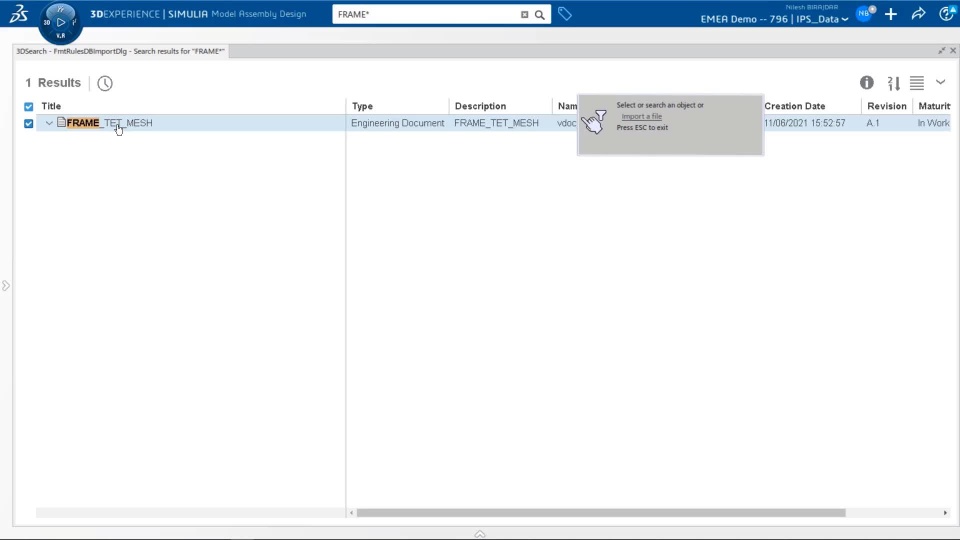960x540 pixels.
Task: Click the Share arrow icon
Action: [918, 14]
